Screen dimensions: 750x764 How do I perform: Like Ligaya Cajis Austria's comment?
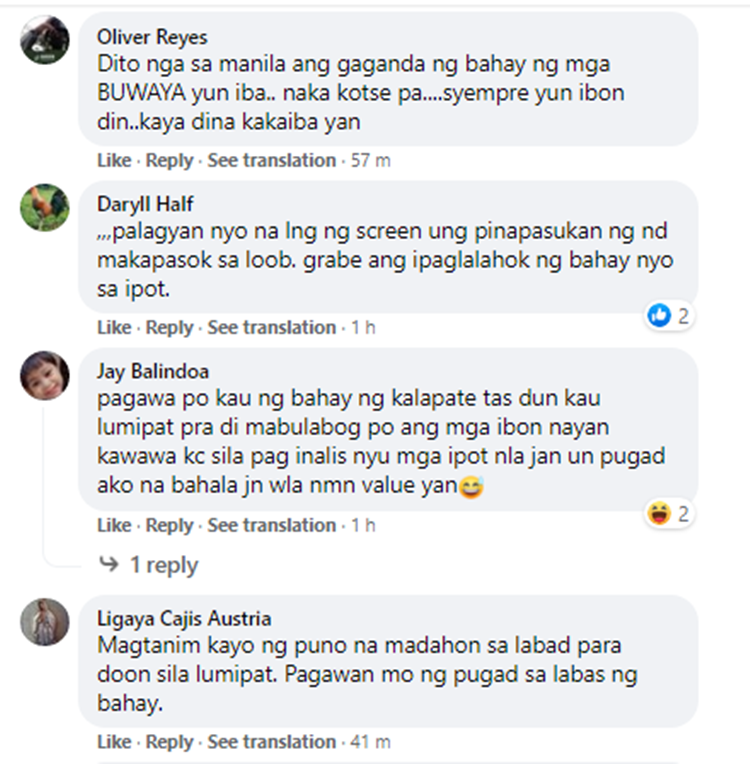pos(114,742)
